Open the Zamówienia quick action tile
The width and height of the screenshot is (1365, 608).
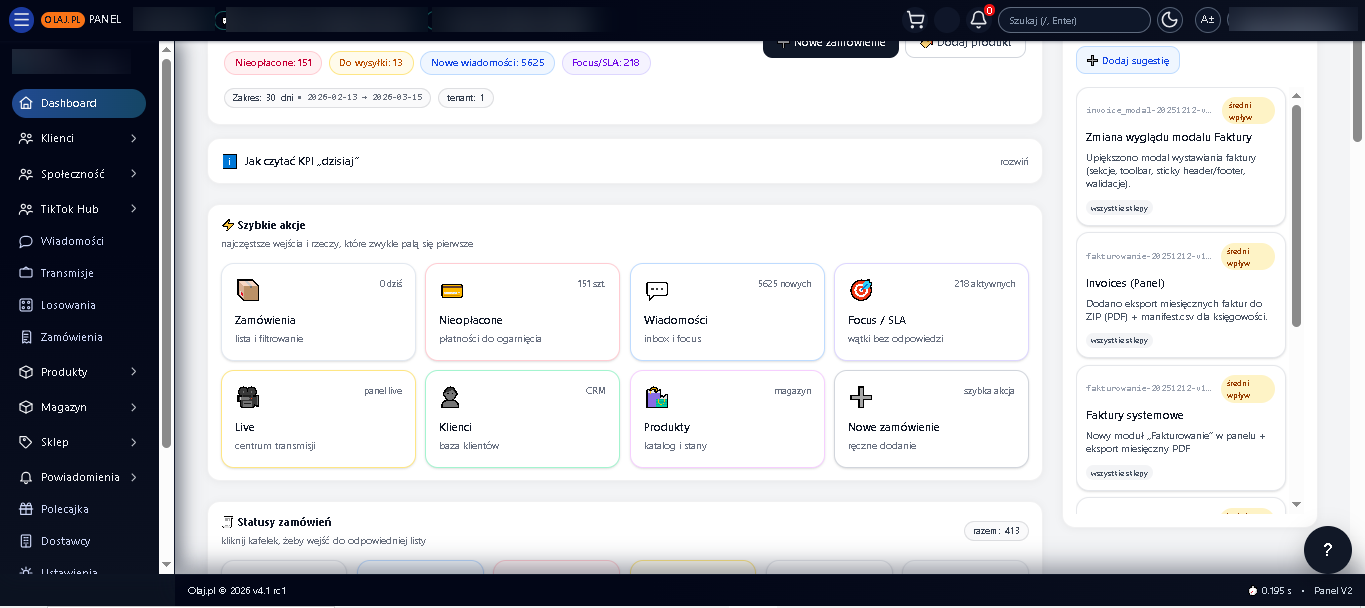click(x=318, y=312)
